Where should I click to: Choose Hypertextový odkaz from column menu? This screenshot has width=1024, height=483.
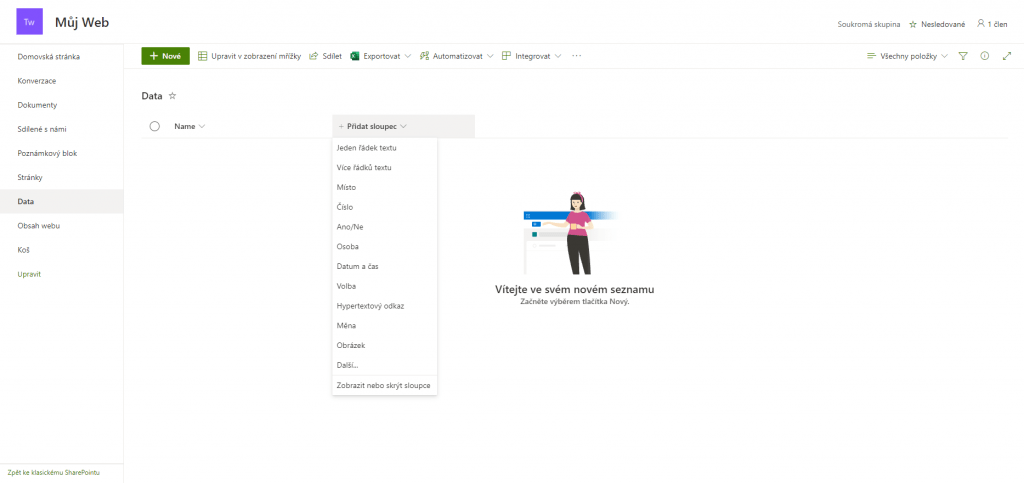pos(370,305)
